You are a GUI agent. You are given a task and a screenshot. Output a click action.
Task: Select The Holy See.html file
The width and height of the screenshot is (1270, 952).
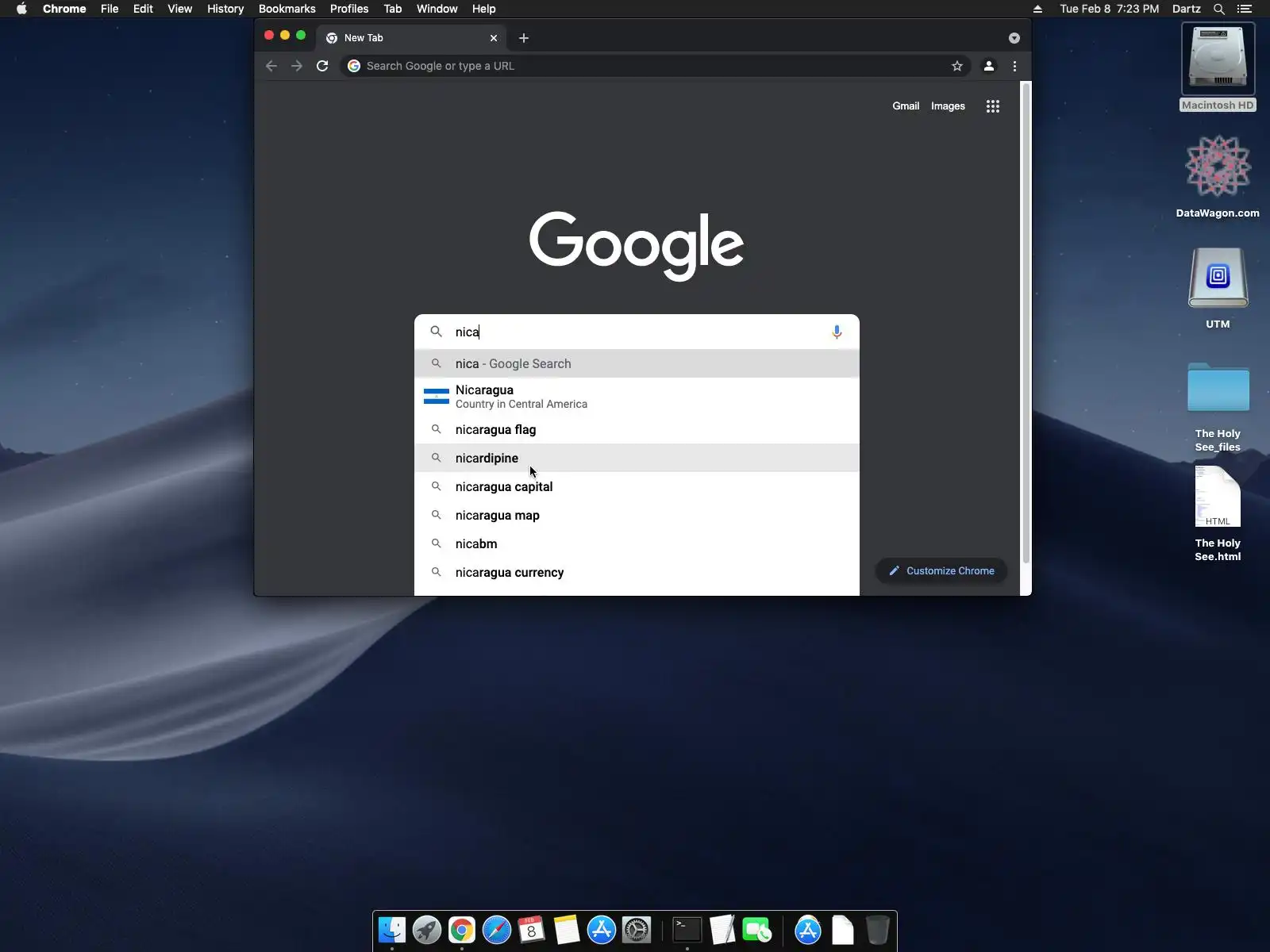1218,514
